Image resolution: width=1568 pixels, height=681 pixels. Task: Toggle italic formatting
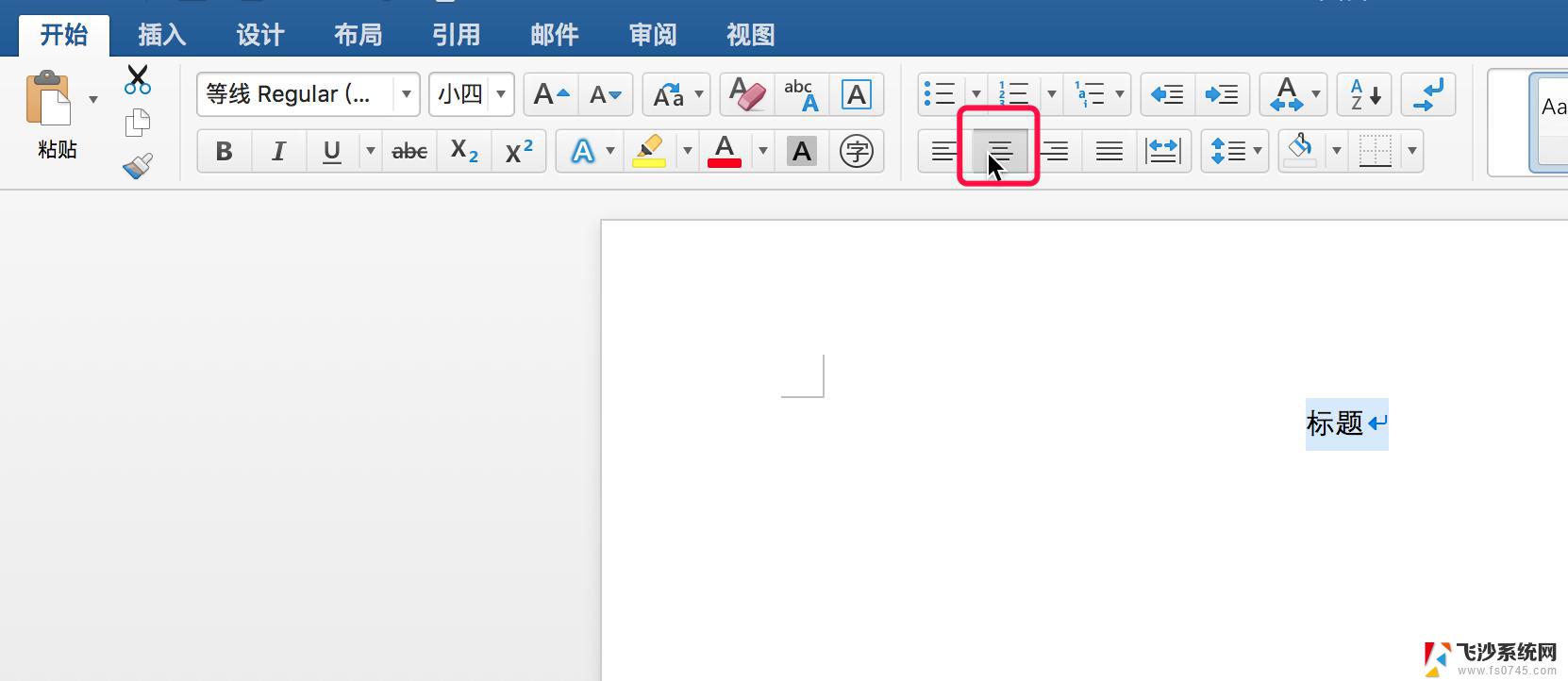(x=278, y=151)
